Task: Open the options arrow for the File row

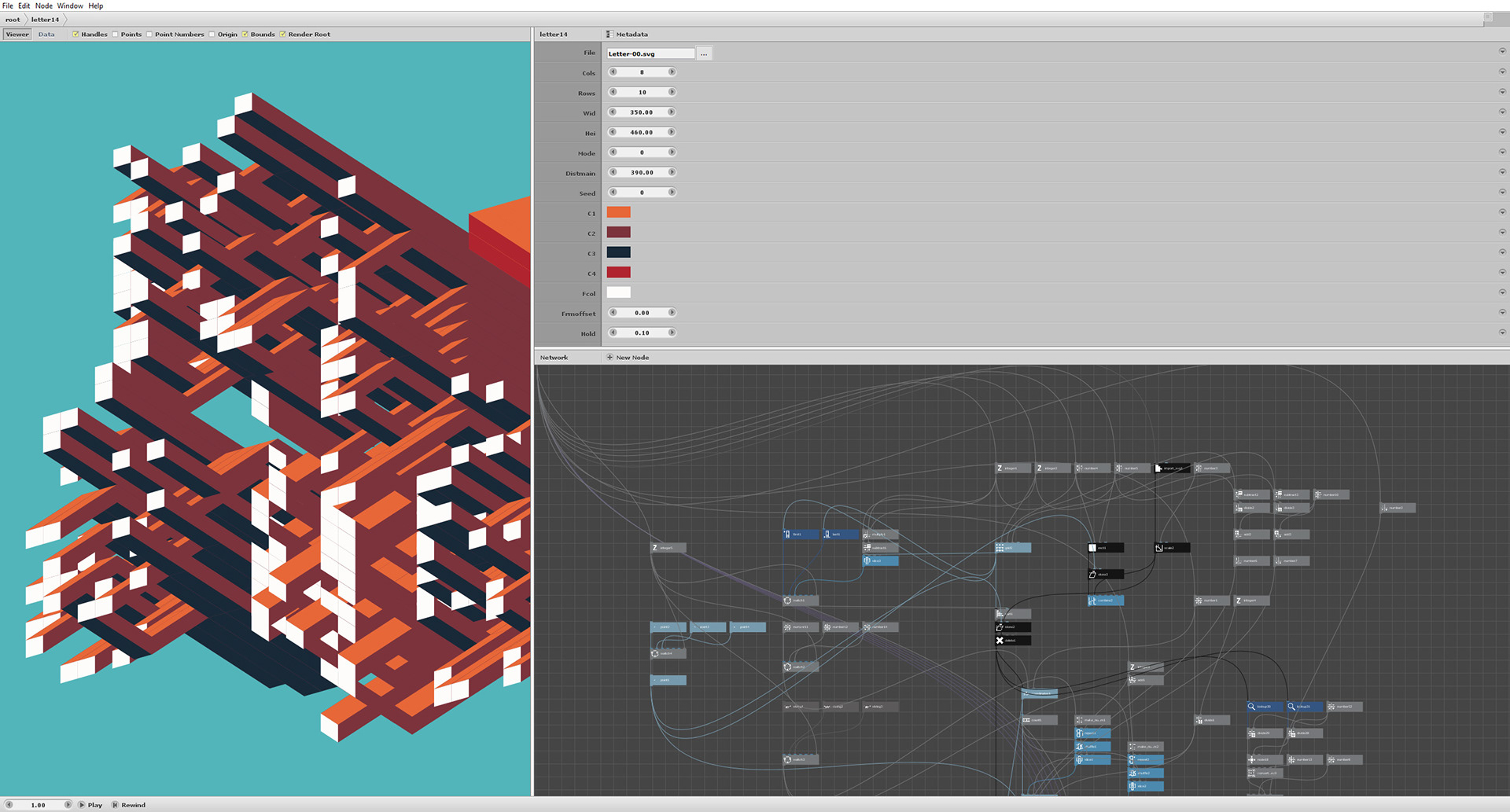Action: point(1502,51)
